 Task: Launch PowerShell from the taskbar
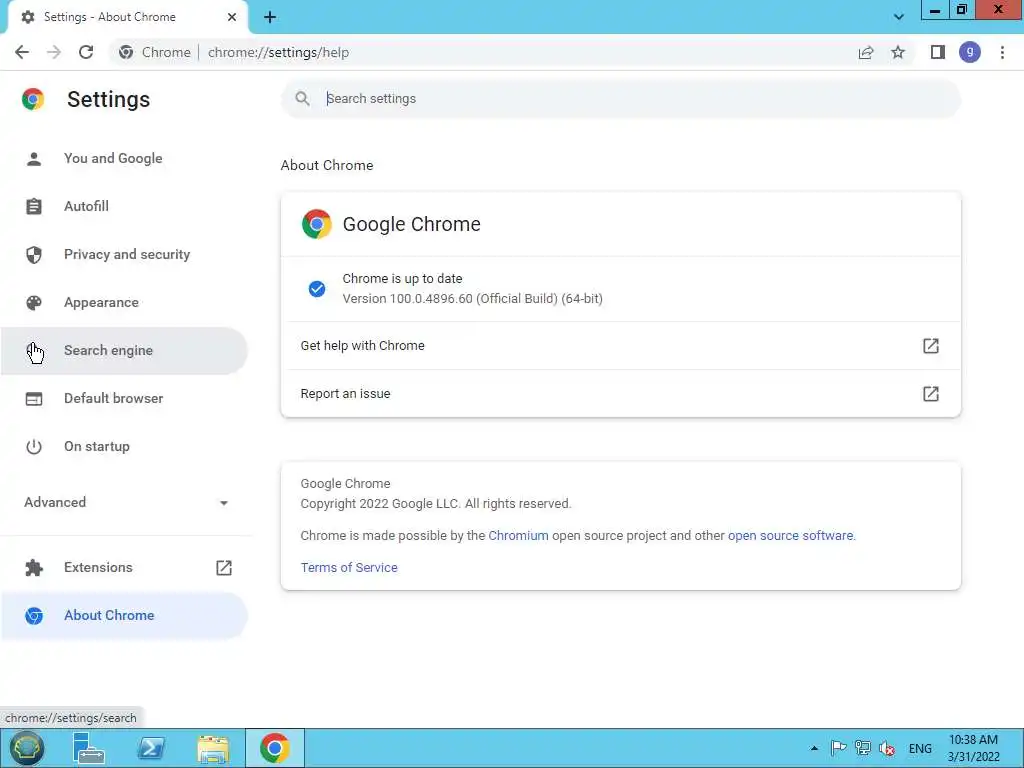click(151, 748)
